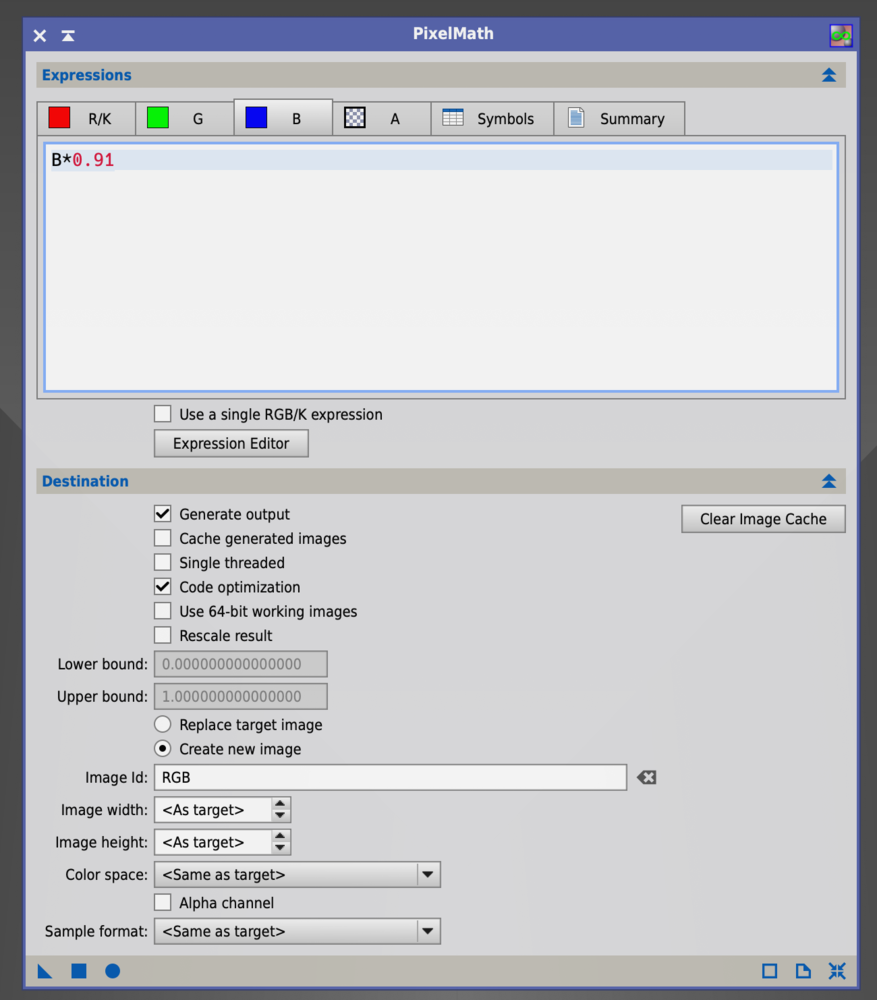Apply the PixelMath process globally (square icon)
This screenshot has height=1000, width=877.
[79, 971]
